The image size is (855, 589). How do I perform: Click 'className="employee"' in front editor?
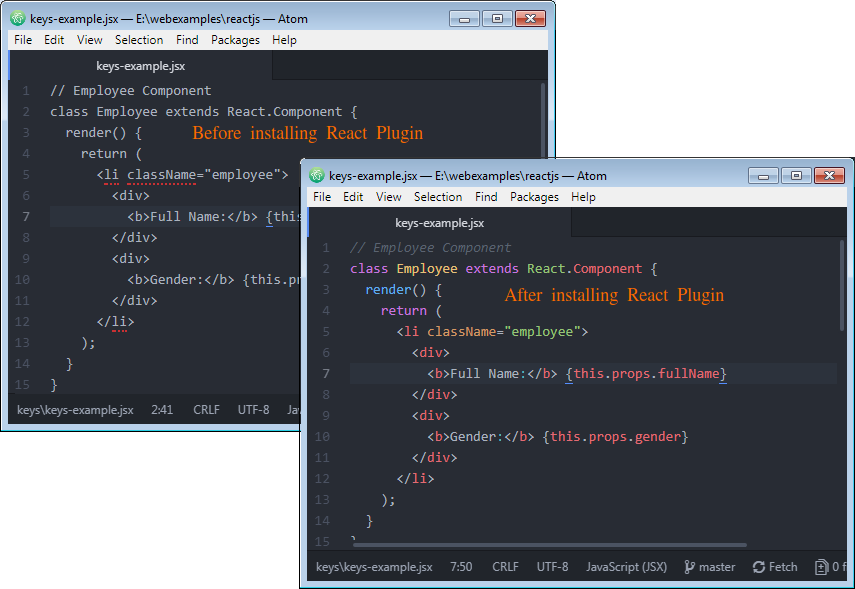[x=504, y=332]
